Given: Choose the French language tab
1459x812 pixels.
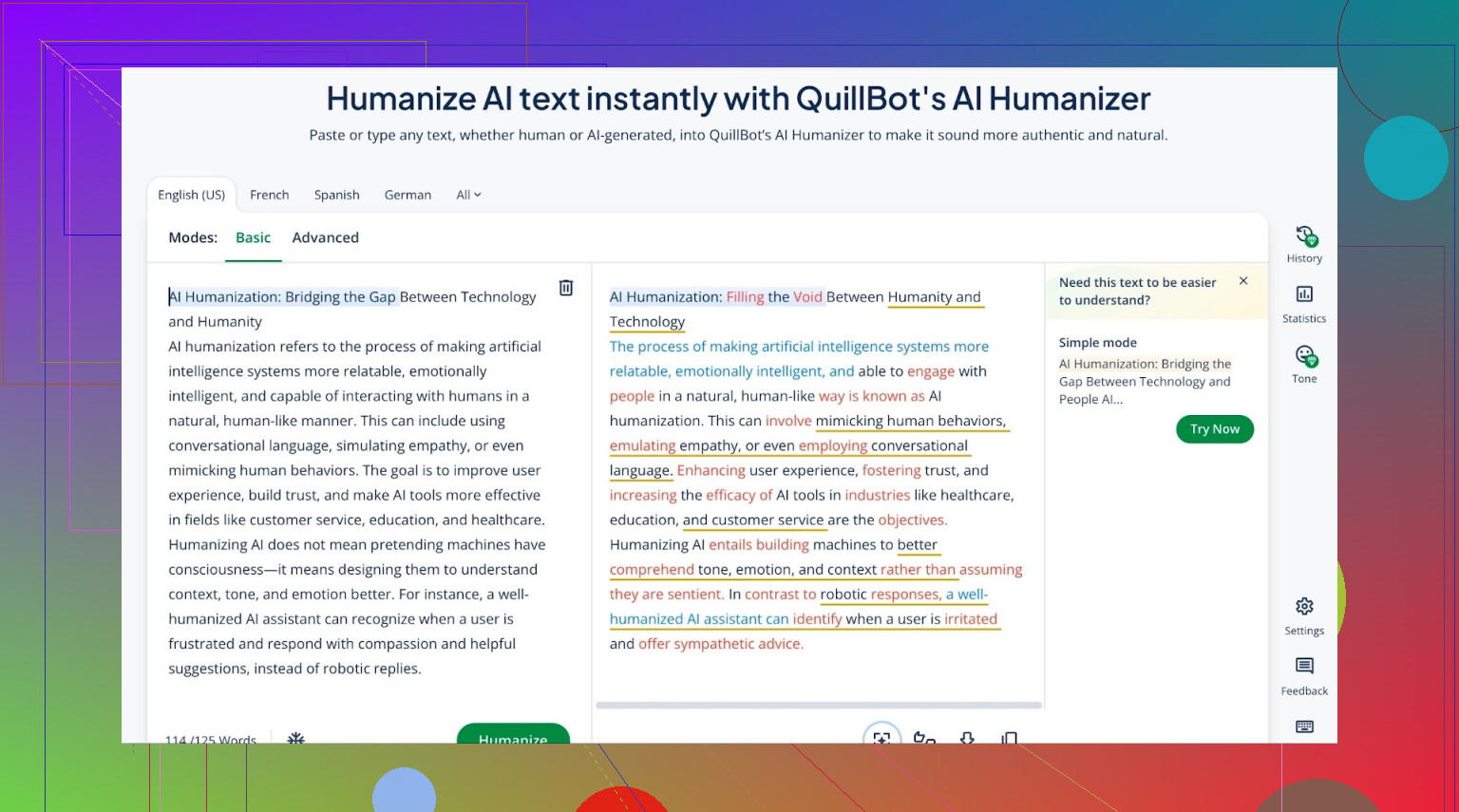Looking at the screenshot, I should click(269, 195).
